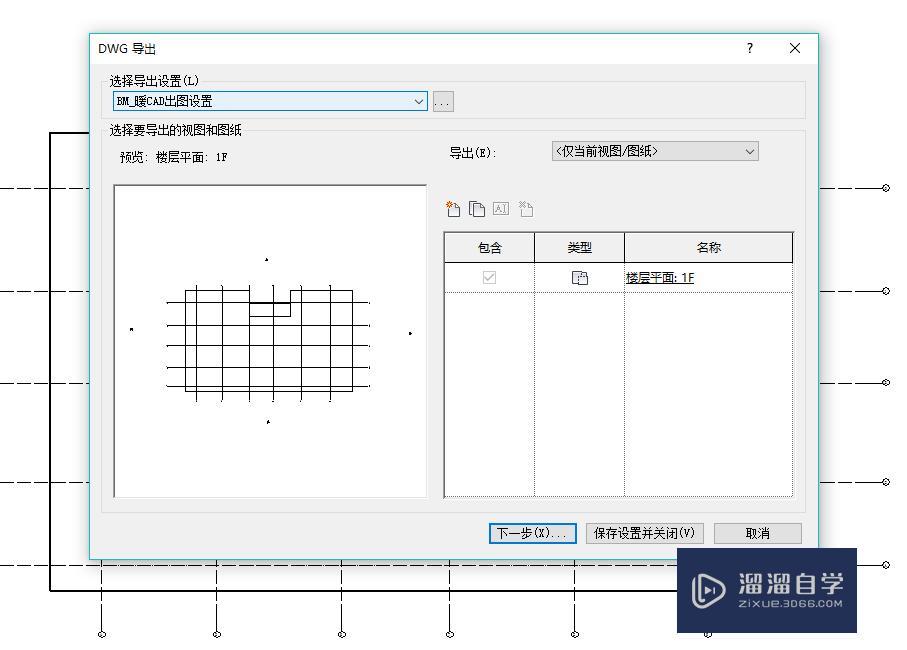The height and width of the screenshot is (650, 907).
Task: Toggle the include checkbox for 楼层平面: 1F
Action: (x=489, y=278)
